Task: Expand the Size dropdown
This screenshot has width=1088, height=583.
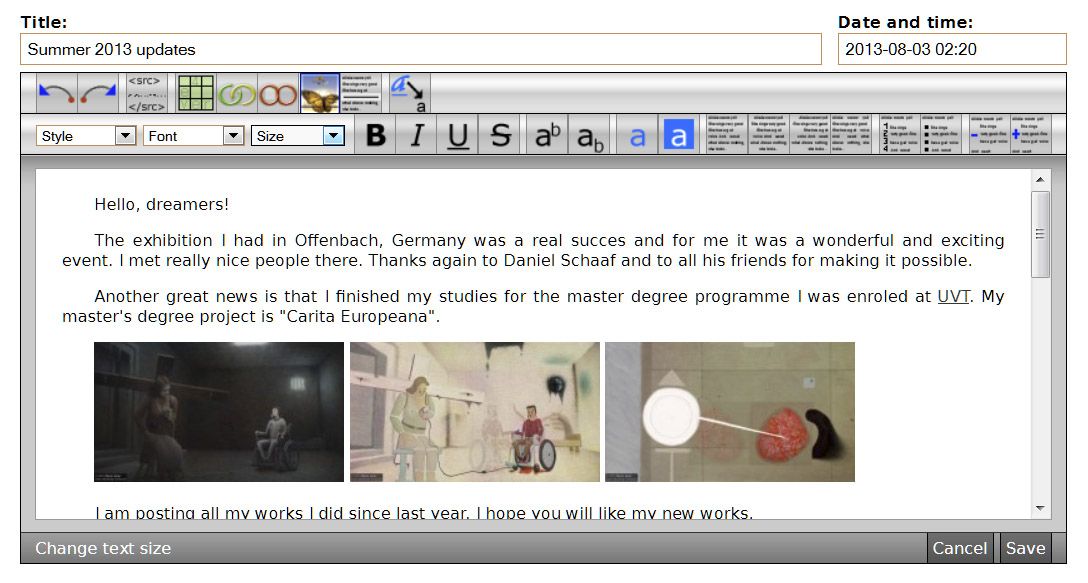Action: (x=298, y=136)
